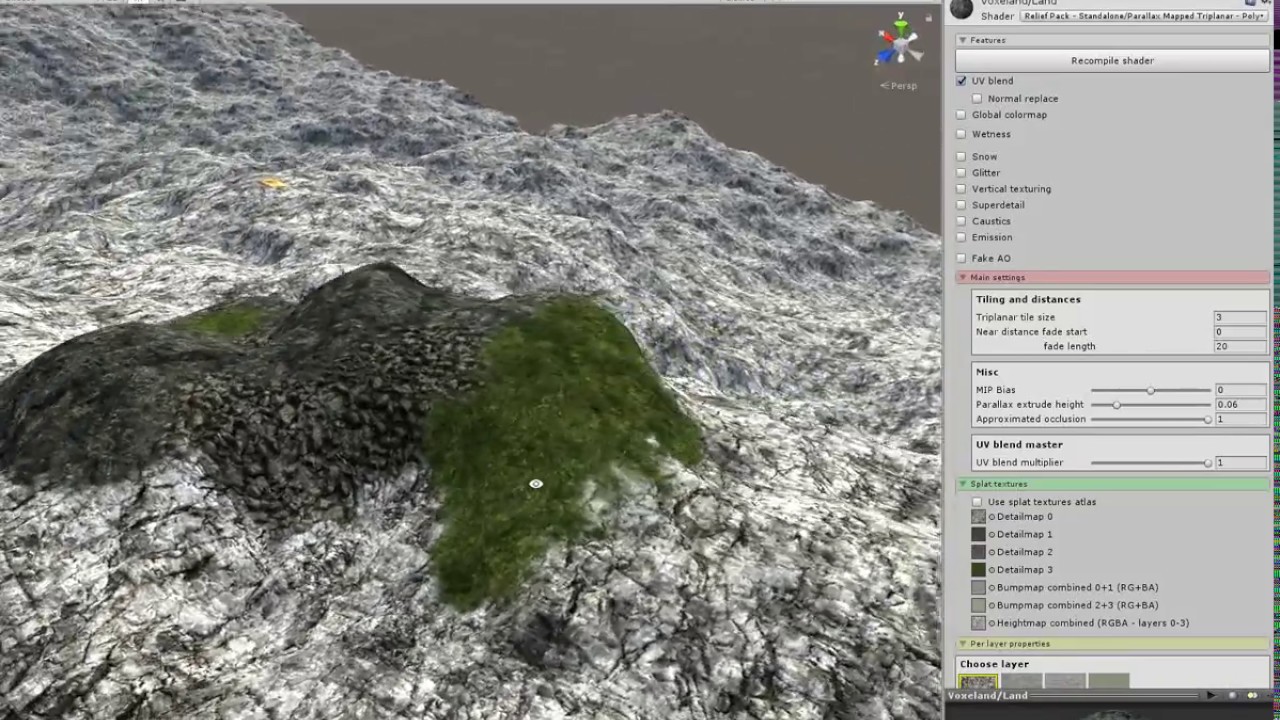Click picker circle for Bumpmap combined 0+1
Image resolution: width=1280 pixels, height=720 pixels.
992,588
